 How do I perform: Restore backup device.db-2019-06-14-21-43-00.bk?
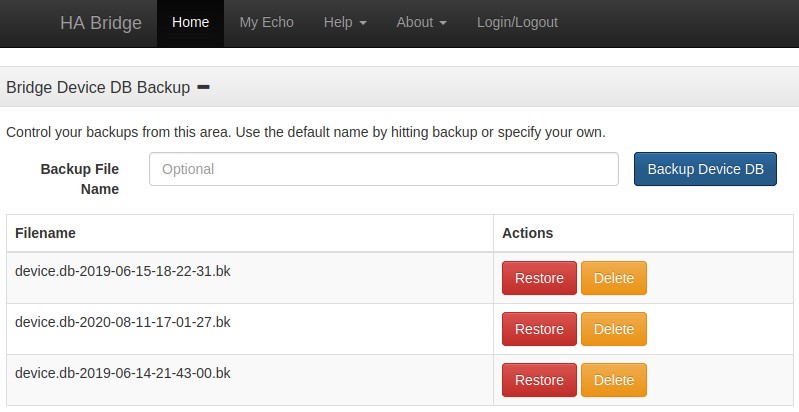[539, 380]
